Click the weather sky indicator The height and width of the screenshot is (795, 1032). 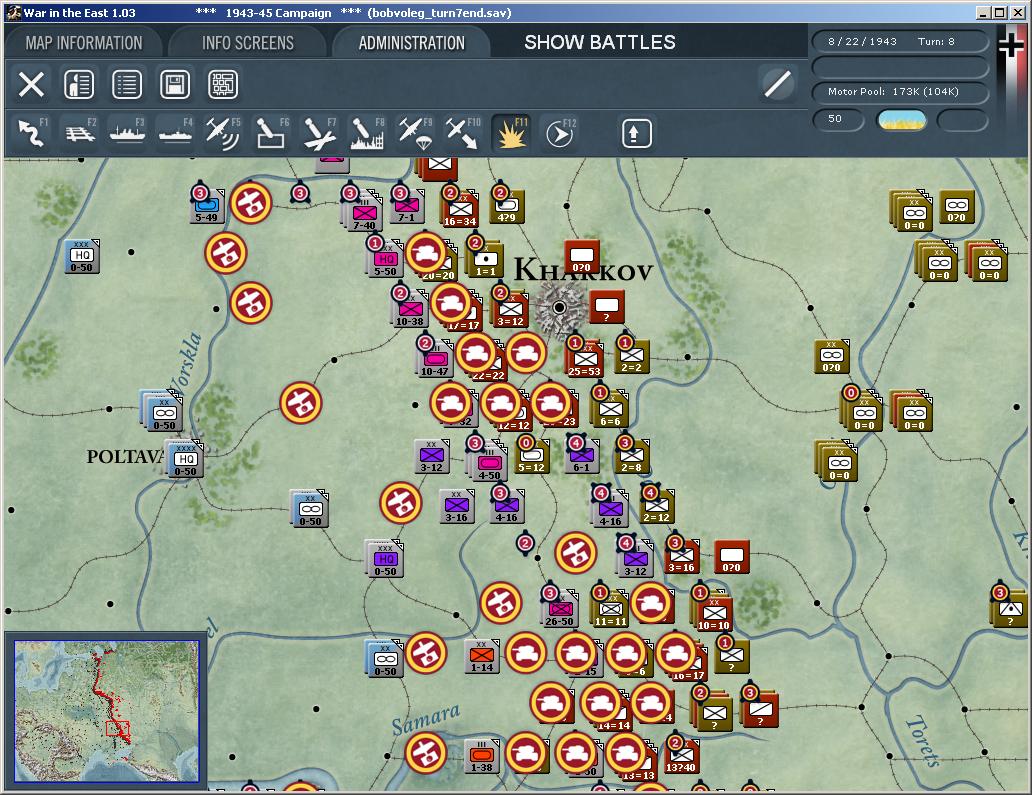pos(902,120)
